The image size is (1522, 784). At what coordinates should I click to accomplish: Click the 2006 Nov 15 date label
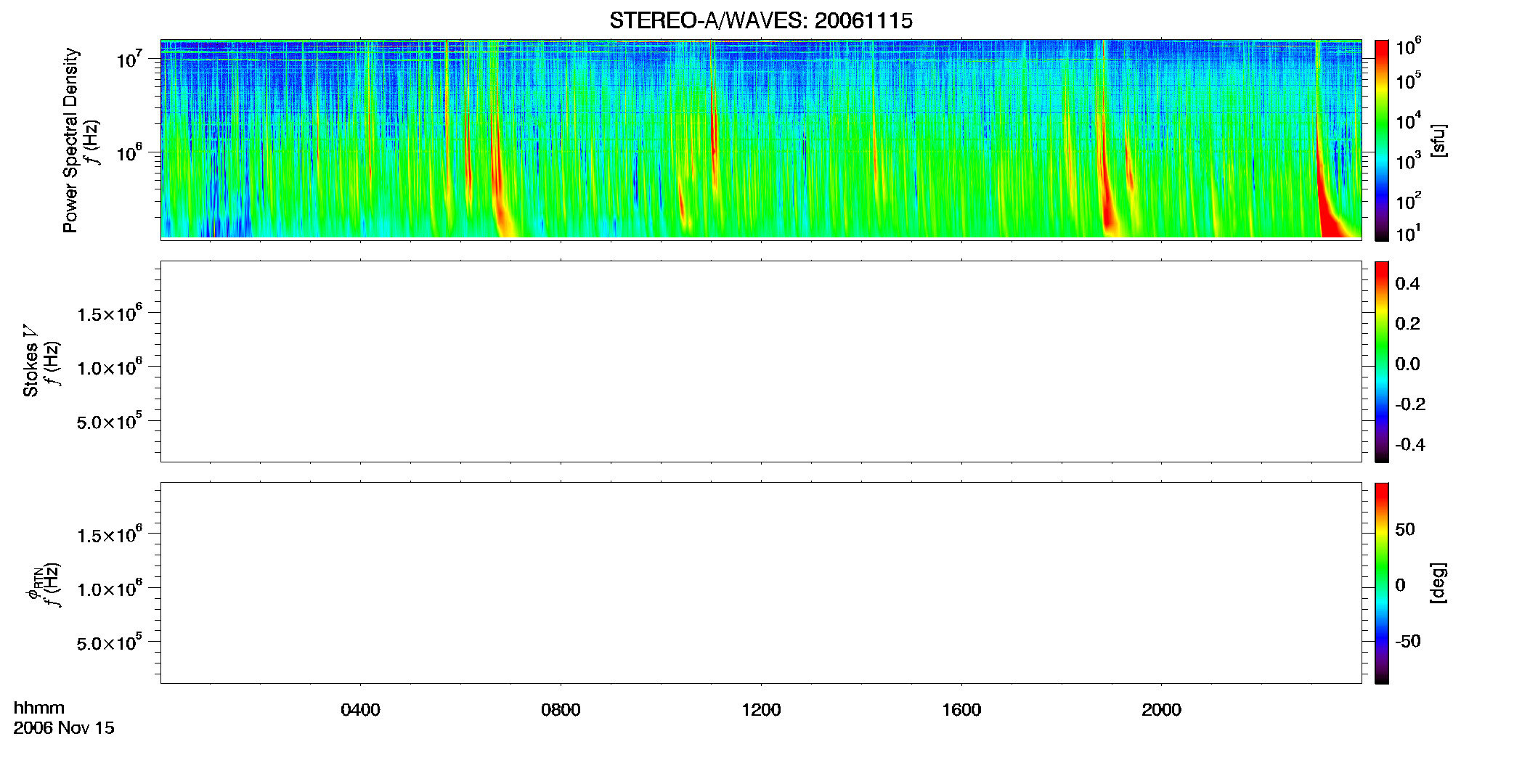[64, 728]
